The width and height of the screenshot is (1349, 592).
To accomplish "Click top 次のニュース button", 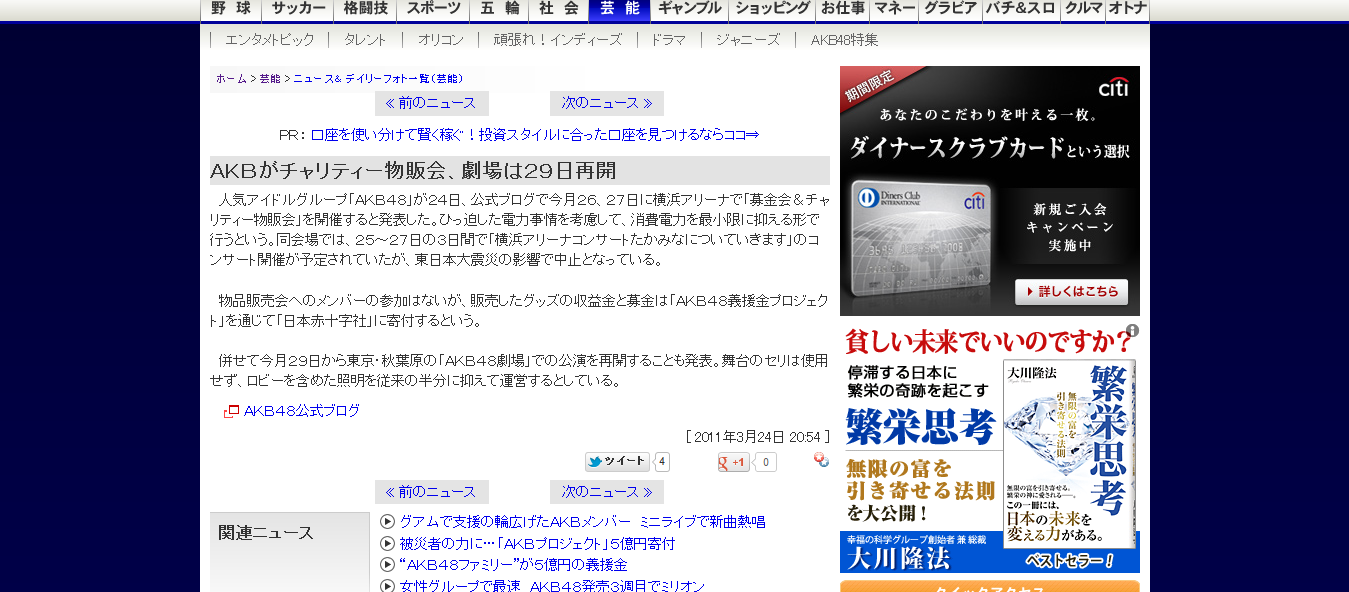I will pyautogui.click(x=607, y=103).
